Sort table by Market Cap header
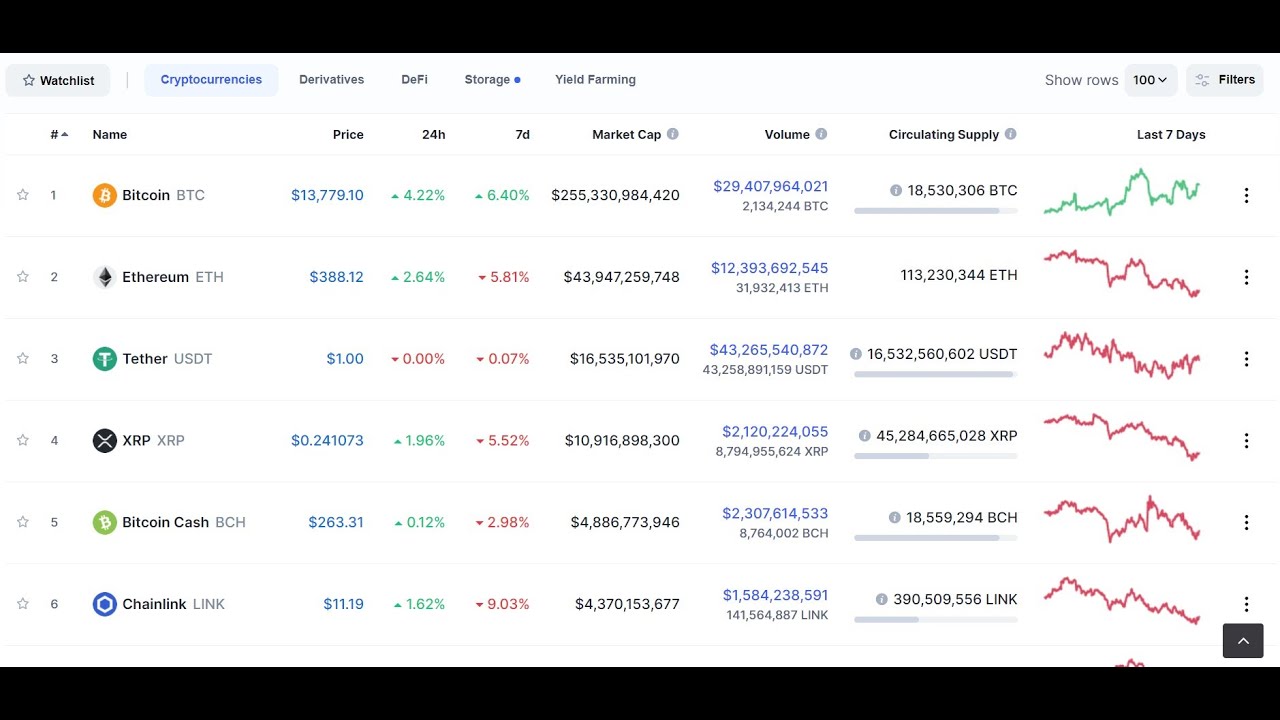This screenshot has width=1280, height=720. click(x=626, y=134)
